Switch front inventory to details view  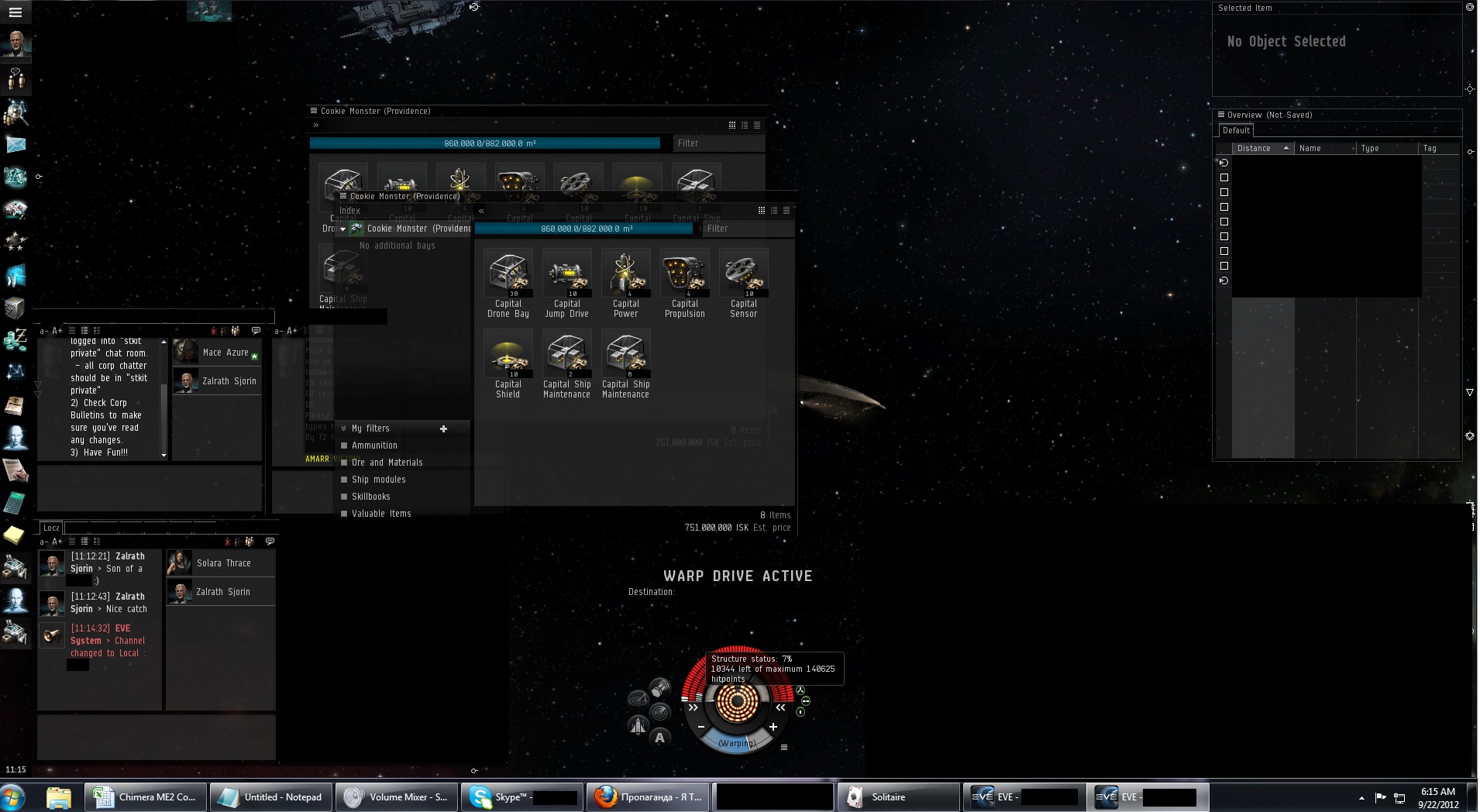774,210
